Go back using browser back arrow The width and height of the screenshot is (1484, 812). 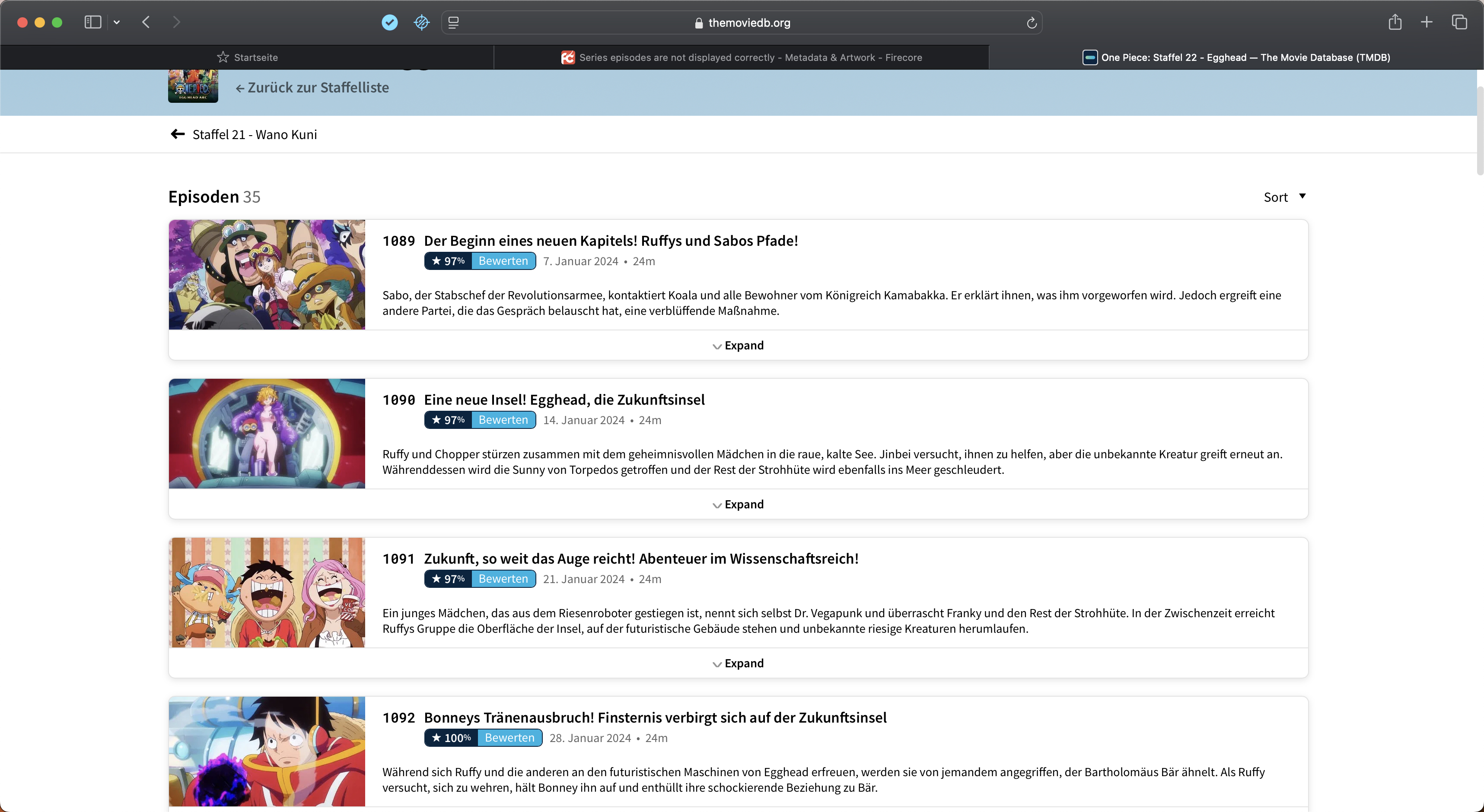click(x=146, y=22)
